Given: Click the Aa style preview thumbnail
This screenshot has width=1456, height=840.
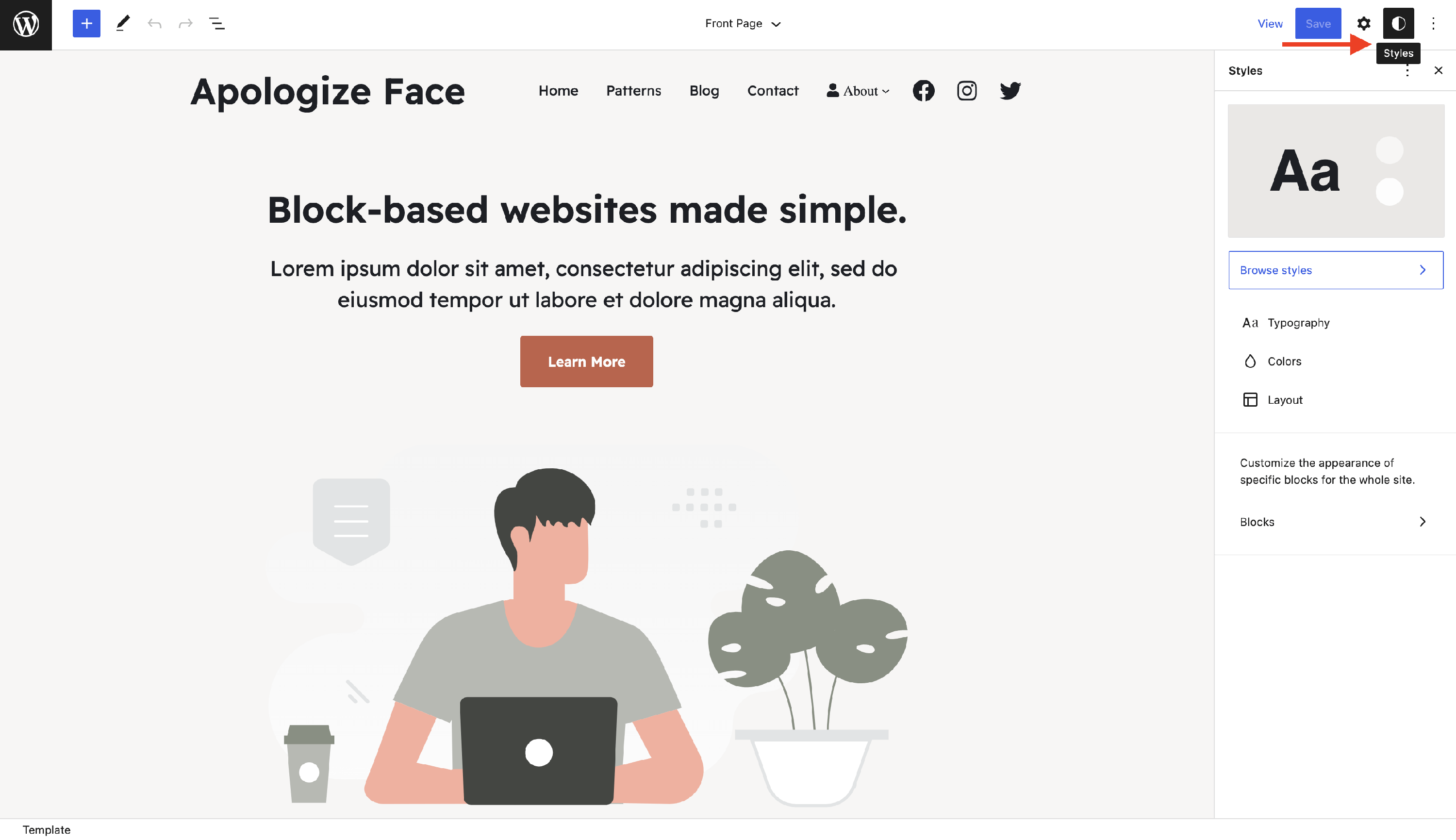Looking at the screenshot, I should [1336, 171].
